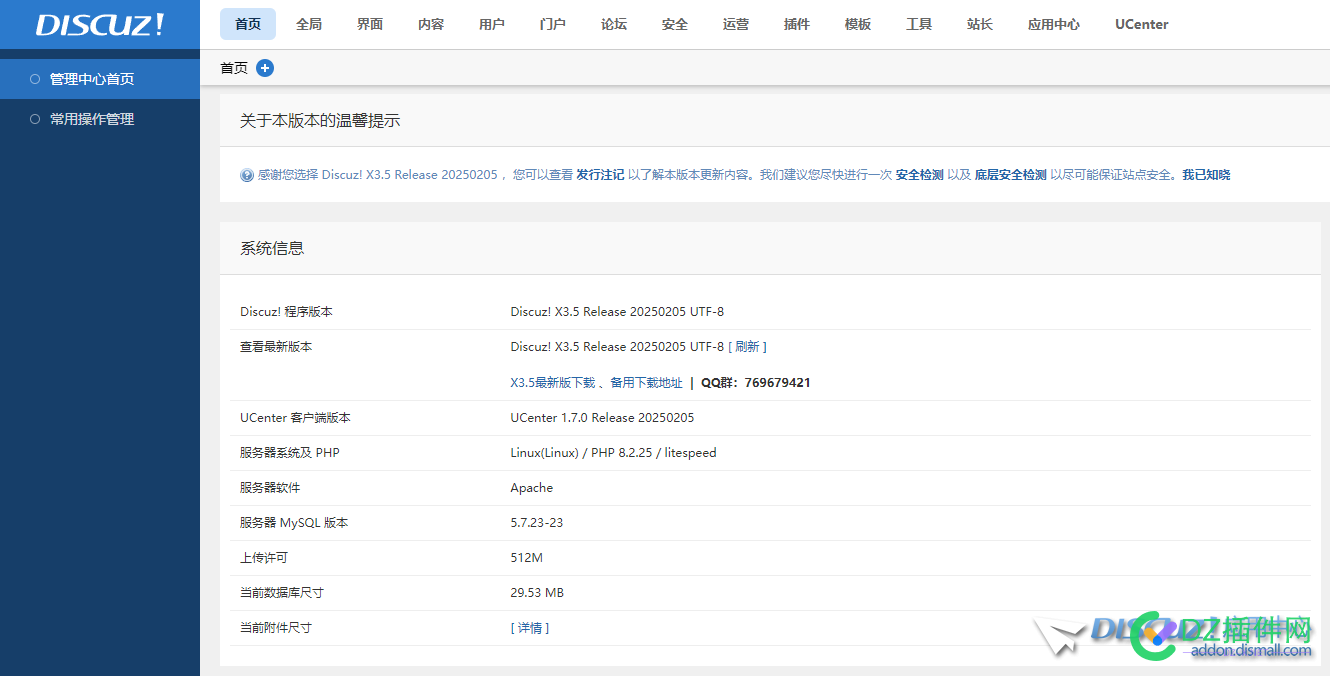1330x676 pixels.
Task: Open the 安全 menu tab
Action: (675, 24)
